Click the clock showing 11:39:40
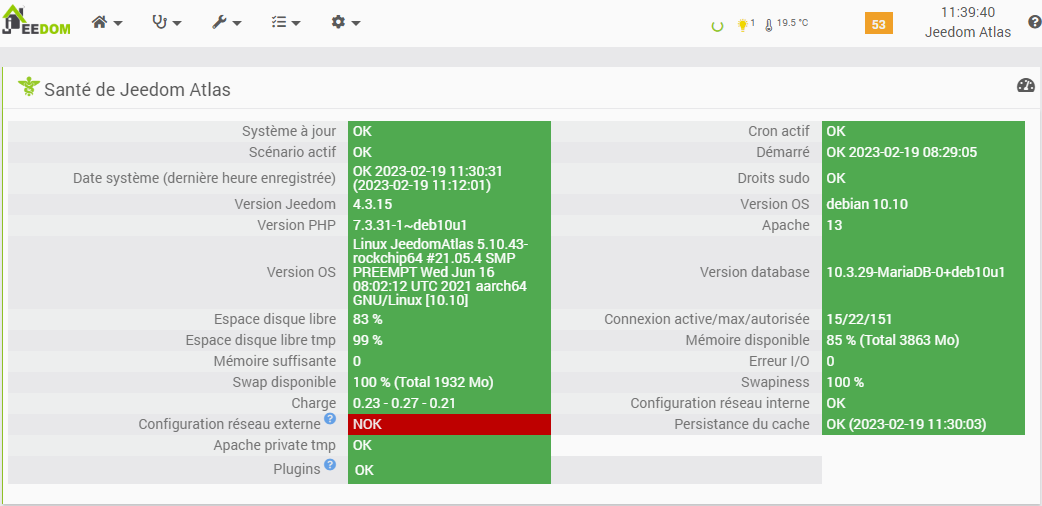 click(x=967, y=12)
